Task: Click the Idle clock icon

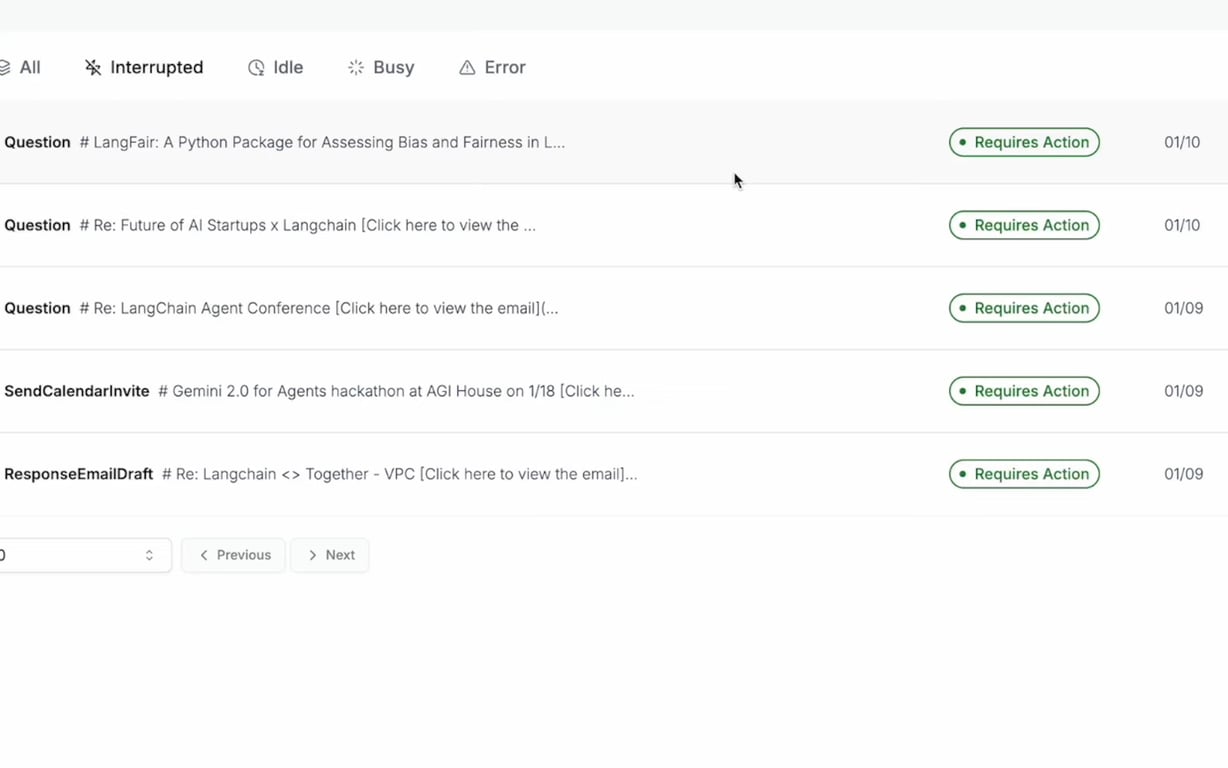Action: 256,67
